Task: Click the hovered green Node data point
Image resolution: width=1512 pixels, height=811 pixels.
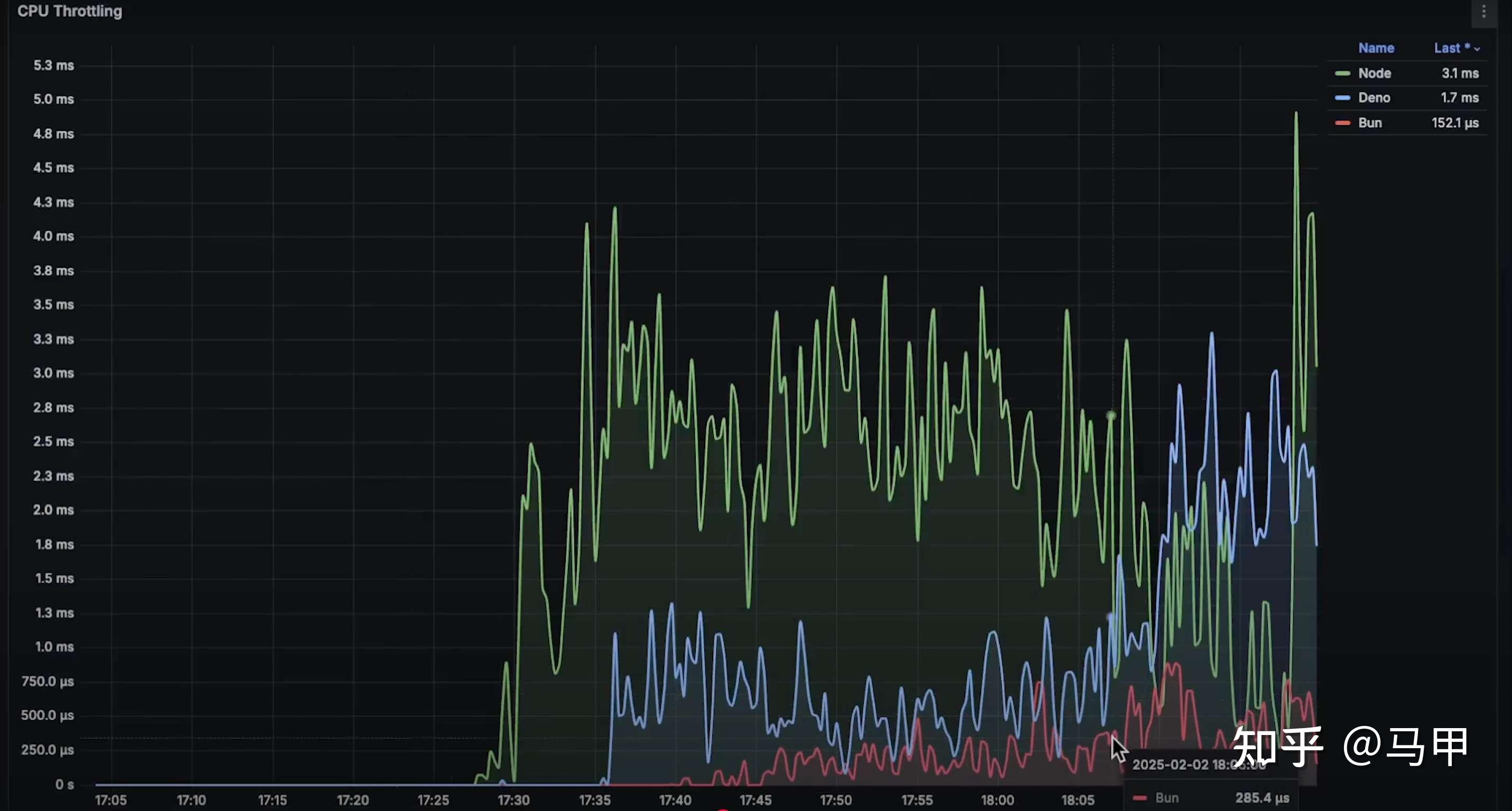Action: coord(1110,416)
